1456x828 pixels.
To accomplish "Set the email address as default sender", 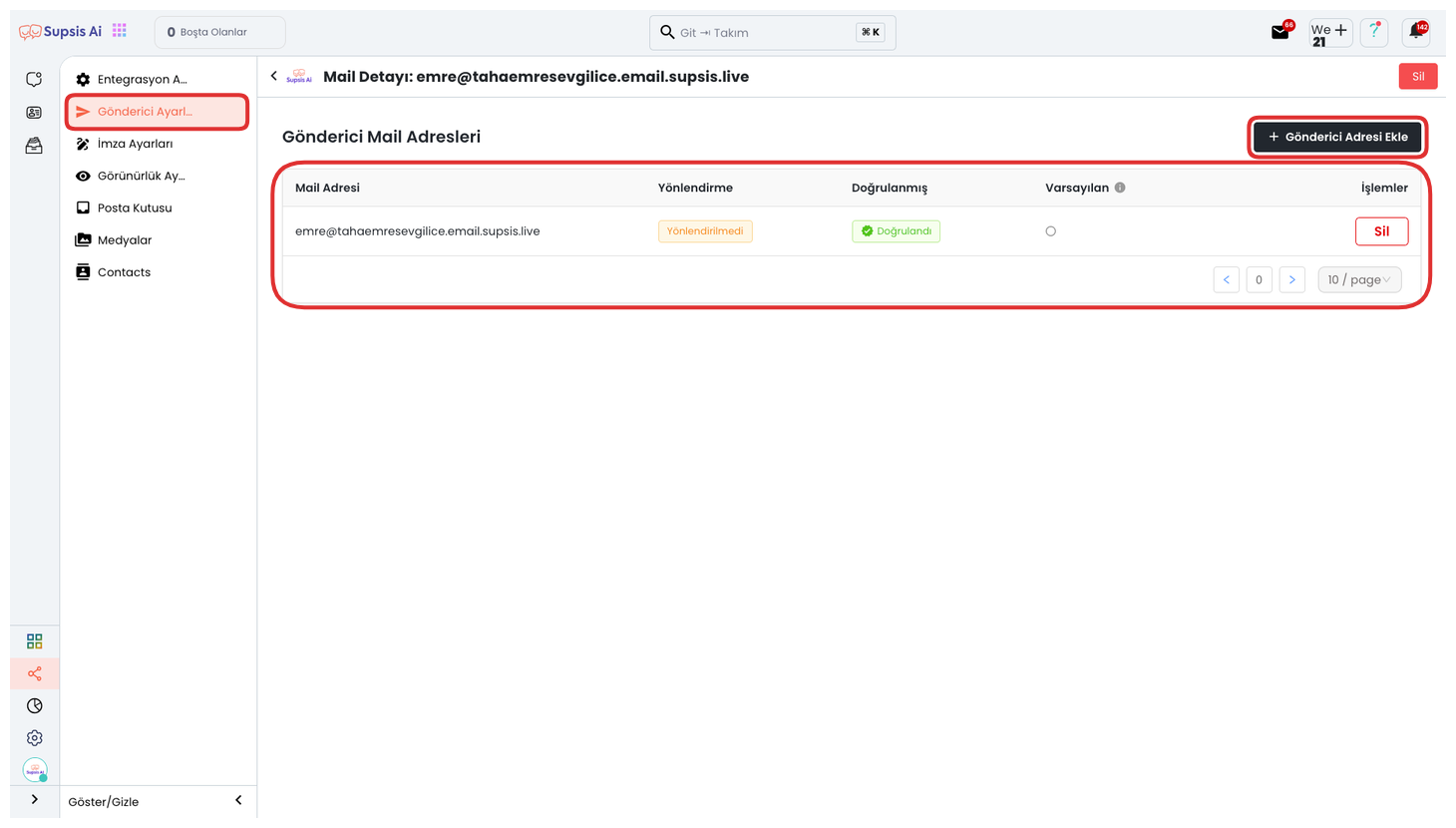I will pyautogui.click(x=1050, y=231).
